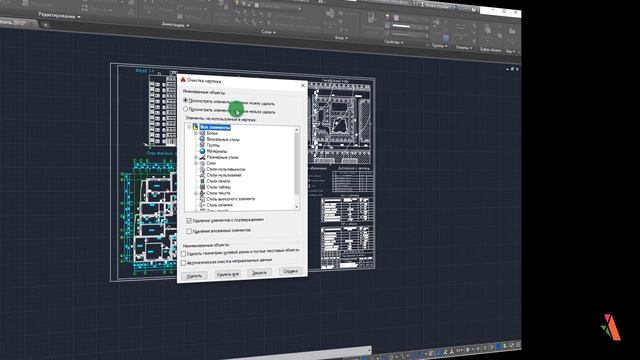Enable the purge nested items checkbox
The height and width of the screenshot is (360, 640).
tap(189, 231)
